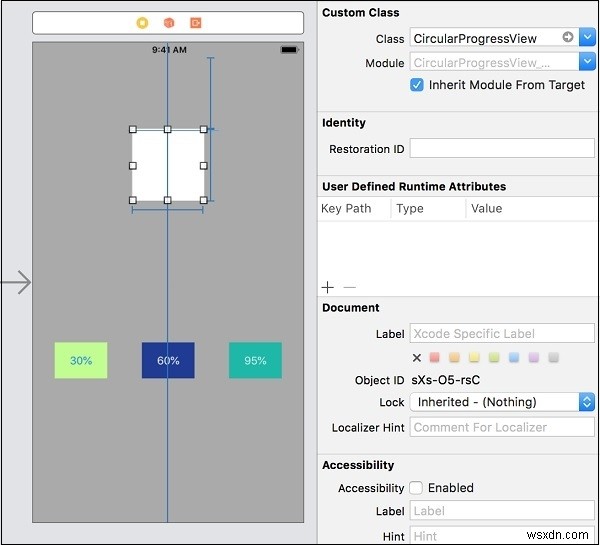
Task: Add a runtime attribute with plus button
Action: click(x=328, y=287)
